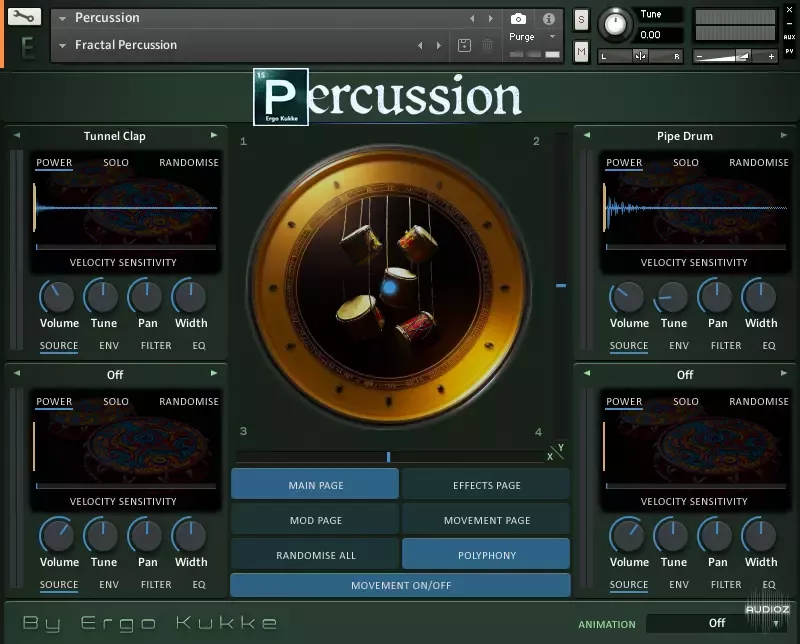Viewport: 800px width, 644px height.
Task: Click the volume minus icon
Action: coord(699,57)
